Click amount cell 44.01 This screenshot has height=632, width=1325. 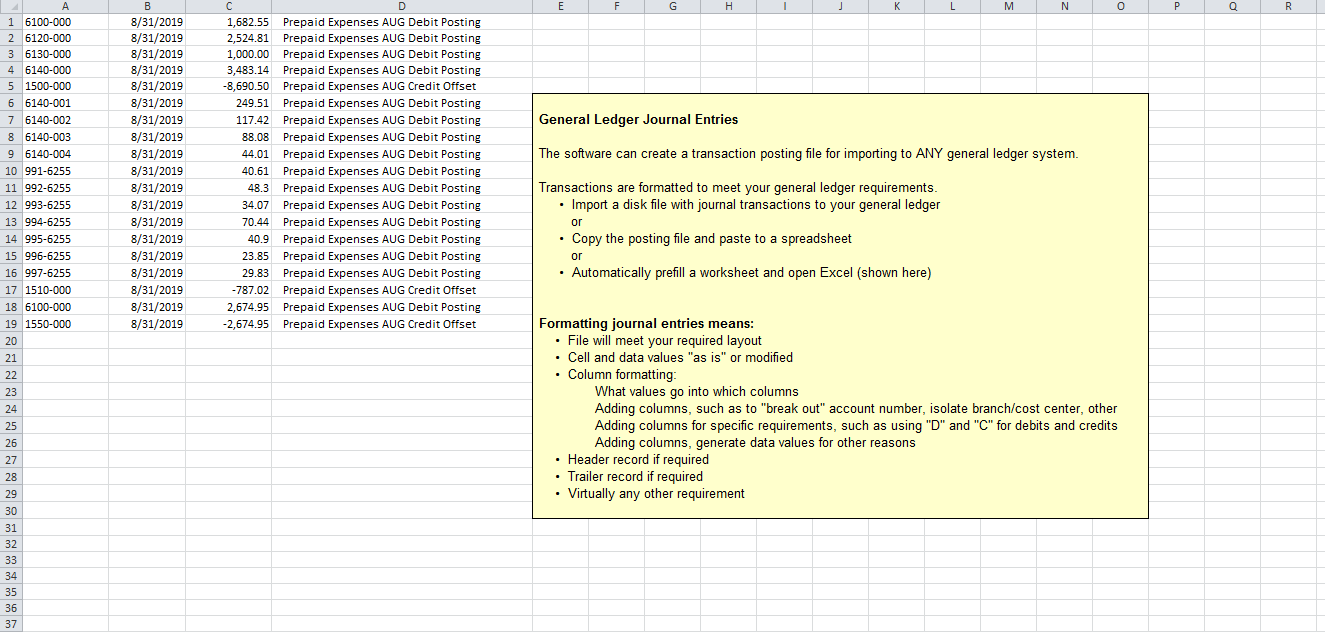[x=229, y=154]
